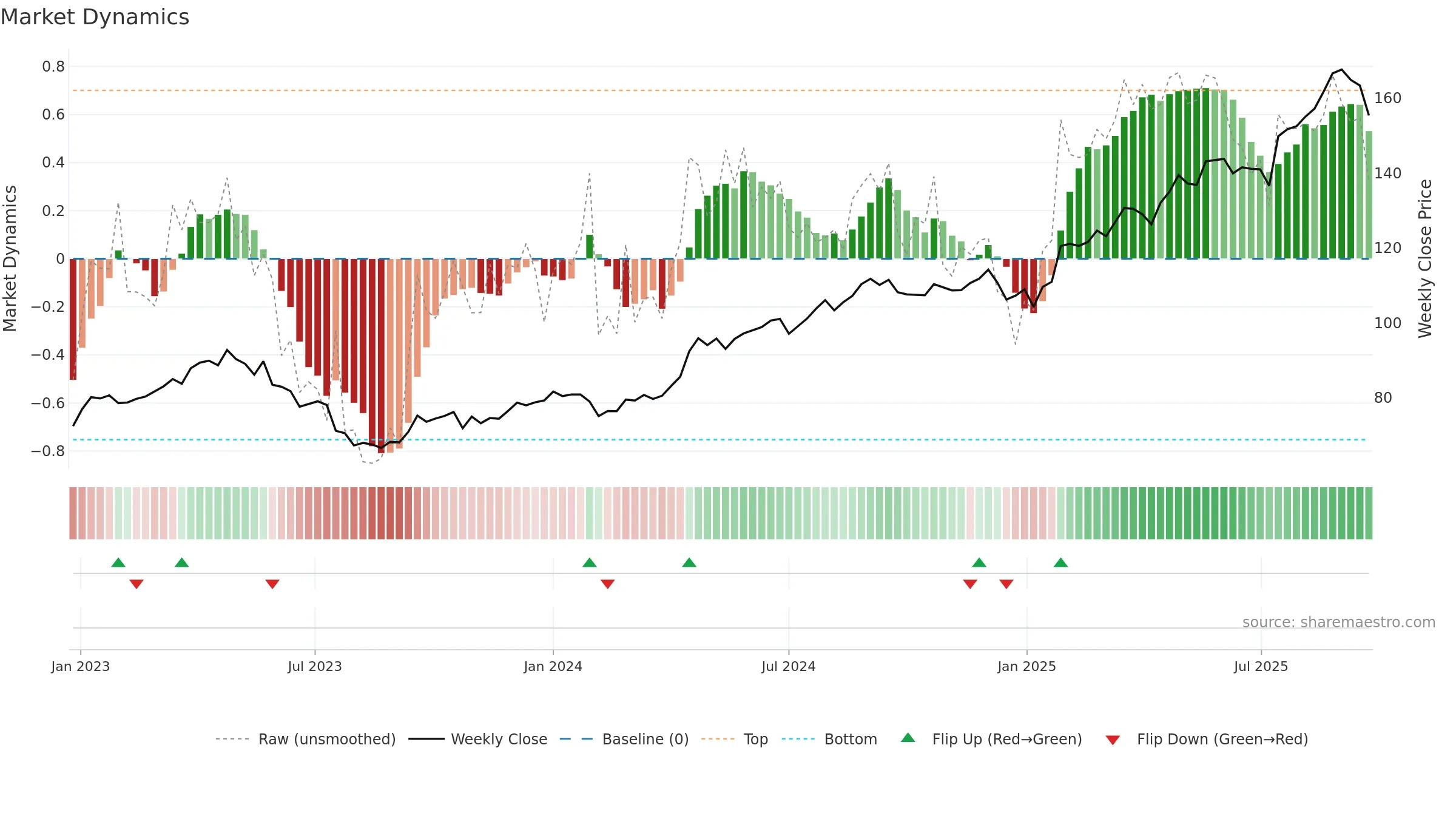Viewport: 1456px width, 819px height.
Task: Toggle the Top legend entry
Action: click(735, 739)
